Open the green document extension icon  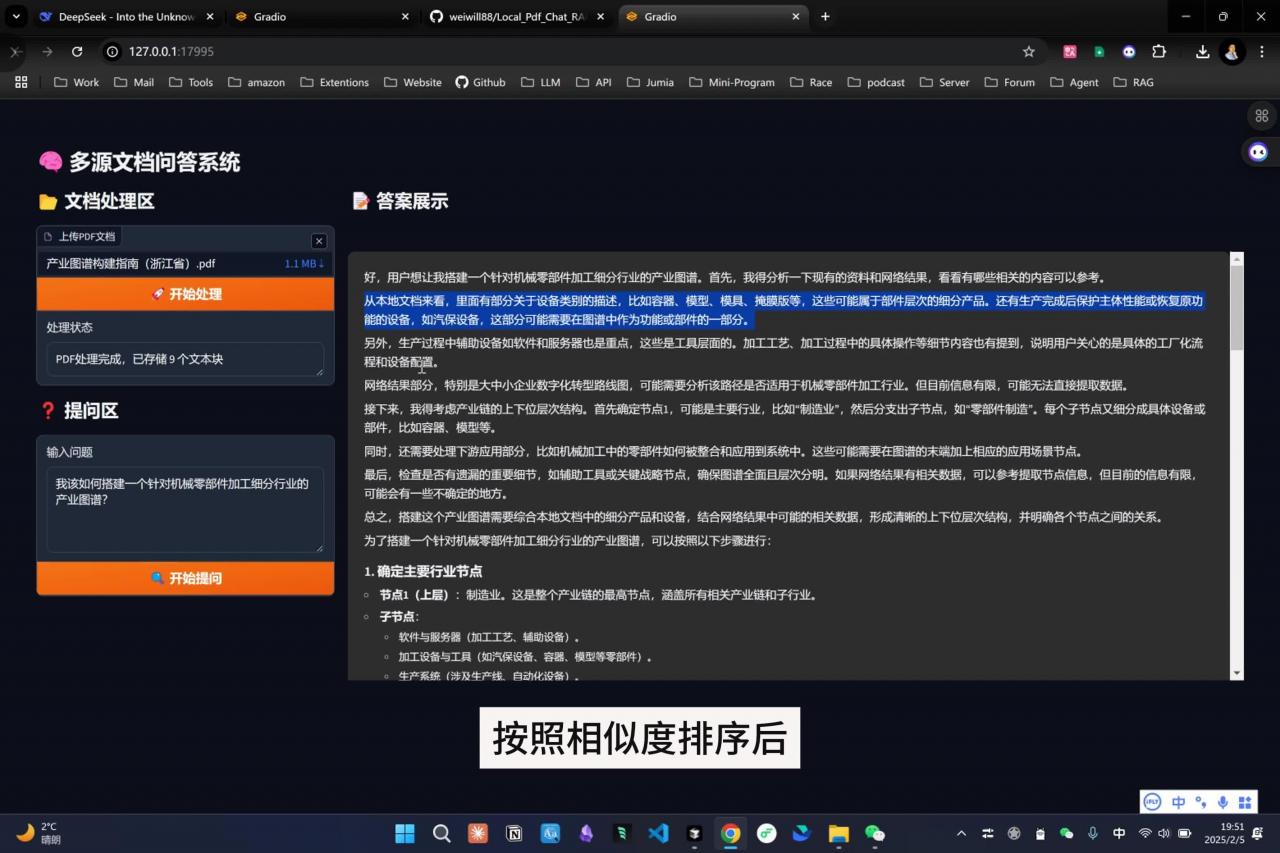tap(1099, 51)
